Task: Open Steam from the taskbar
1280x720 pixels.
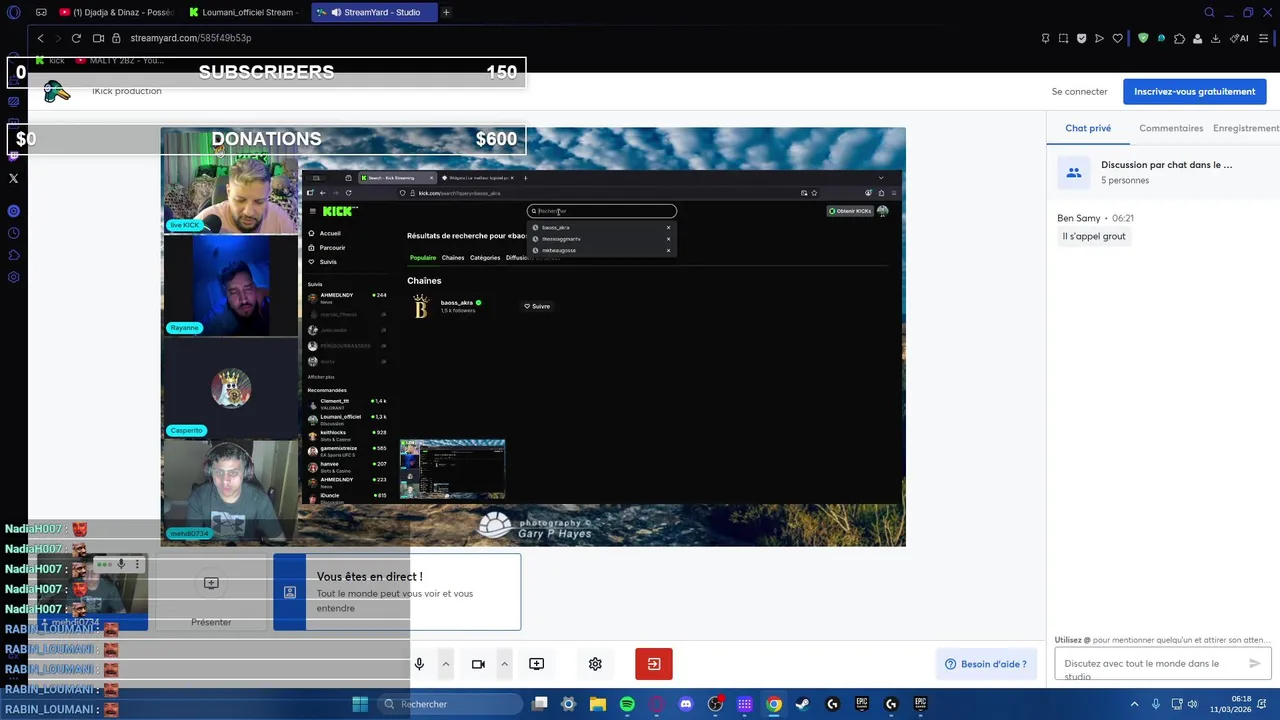Action: tap(803, 704)
